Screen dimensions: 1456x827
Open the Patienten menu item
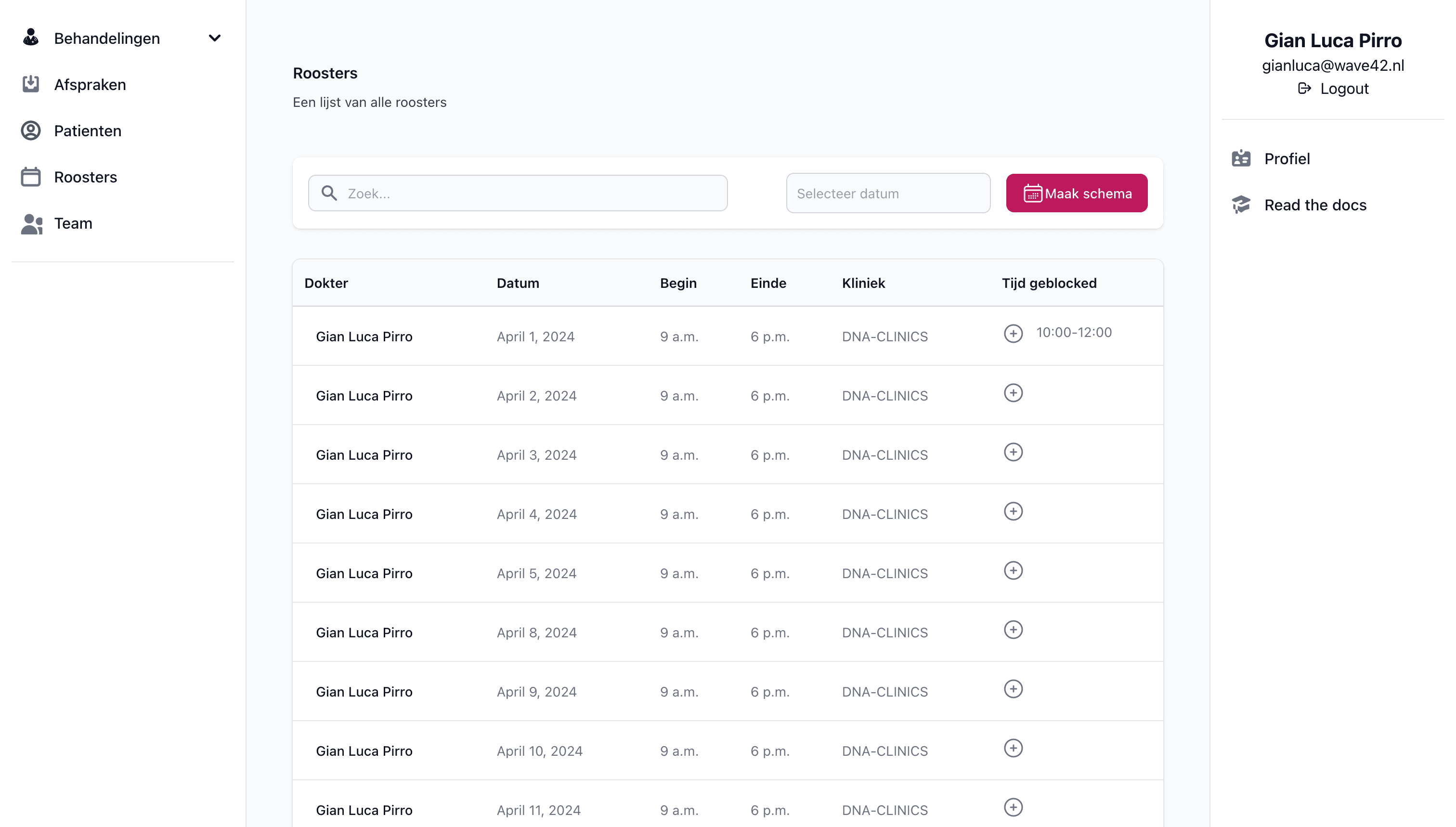click(87, 130)
